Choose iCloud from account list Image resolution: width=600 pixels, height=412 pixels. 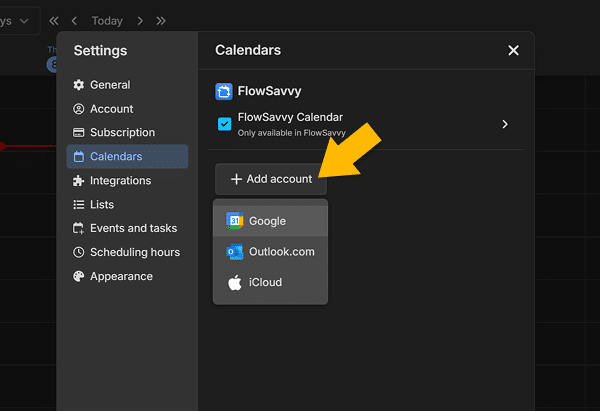click(x=270, y=282)
